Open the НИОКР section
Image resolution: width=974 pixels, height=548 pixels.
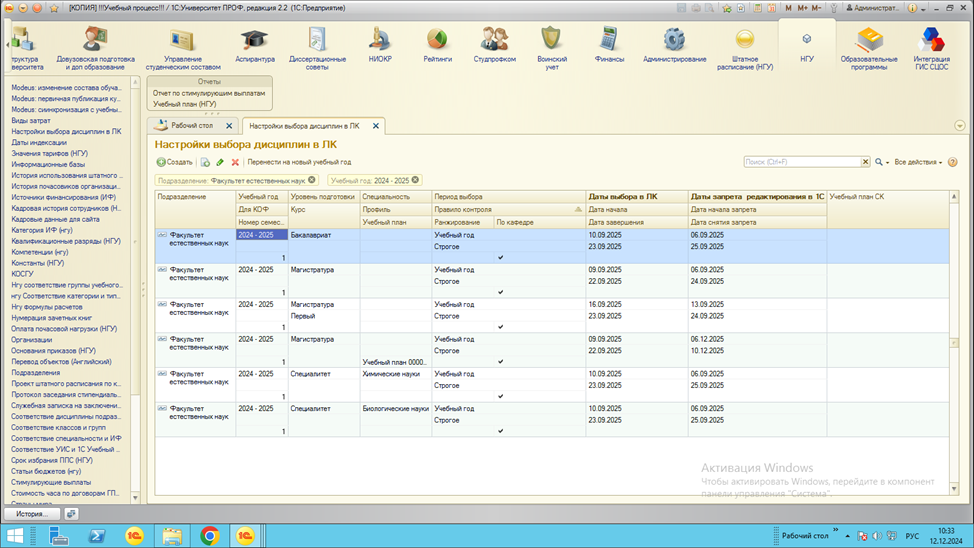point(380,46)
